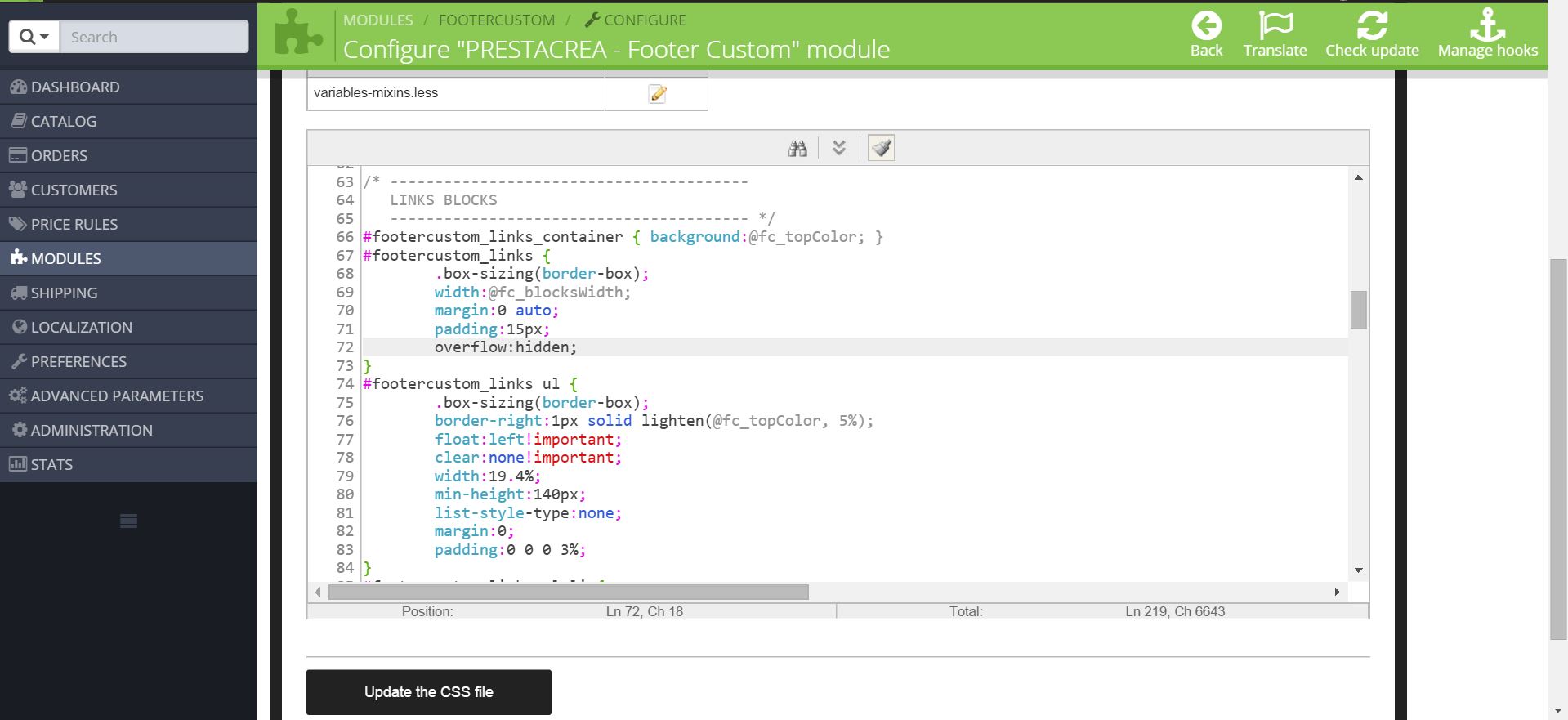Open the Administration menu

128,430
